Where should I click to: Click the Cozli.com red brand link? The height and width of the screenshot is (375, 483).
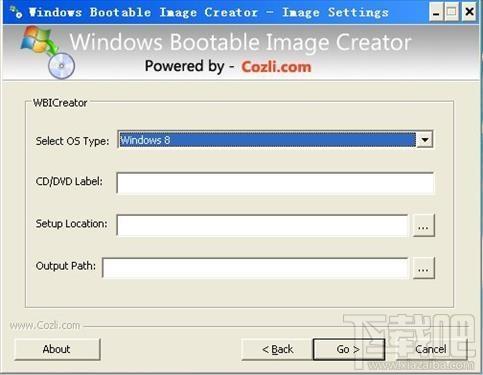coord(276,67)
